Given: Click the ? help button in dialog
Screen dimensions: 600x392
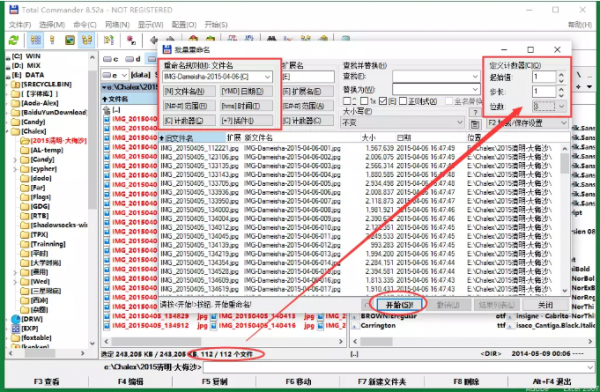Looking at the screenshot, I should 475,112.
